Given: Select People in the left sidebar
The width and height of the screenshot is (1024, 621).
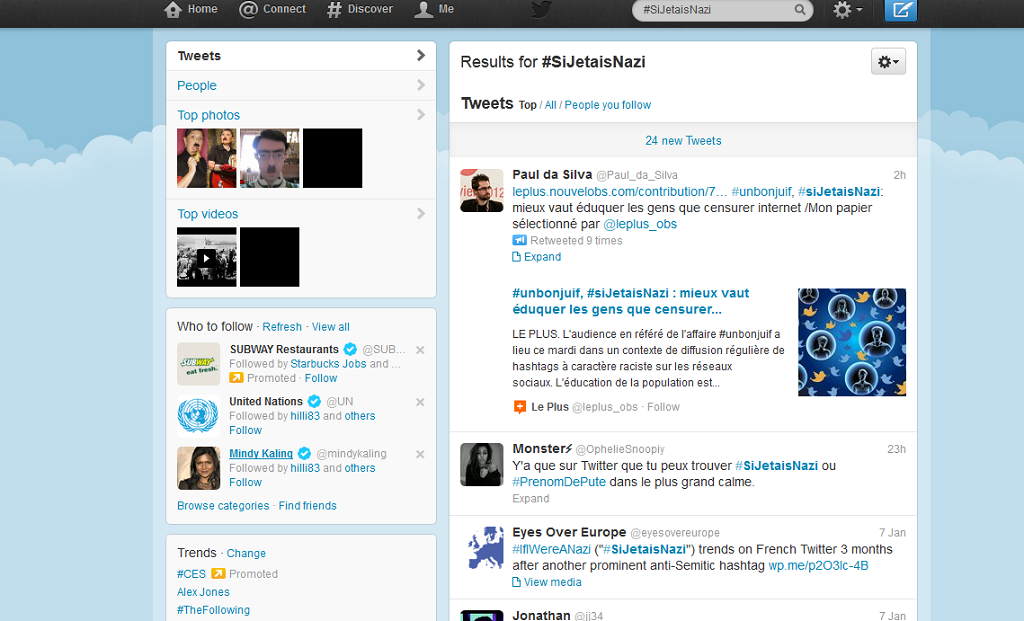Looking at the screenshot, I should [x=301, y=86].
